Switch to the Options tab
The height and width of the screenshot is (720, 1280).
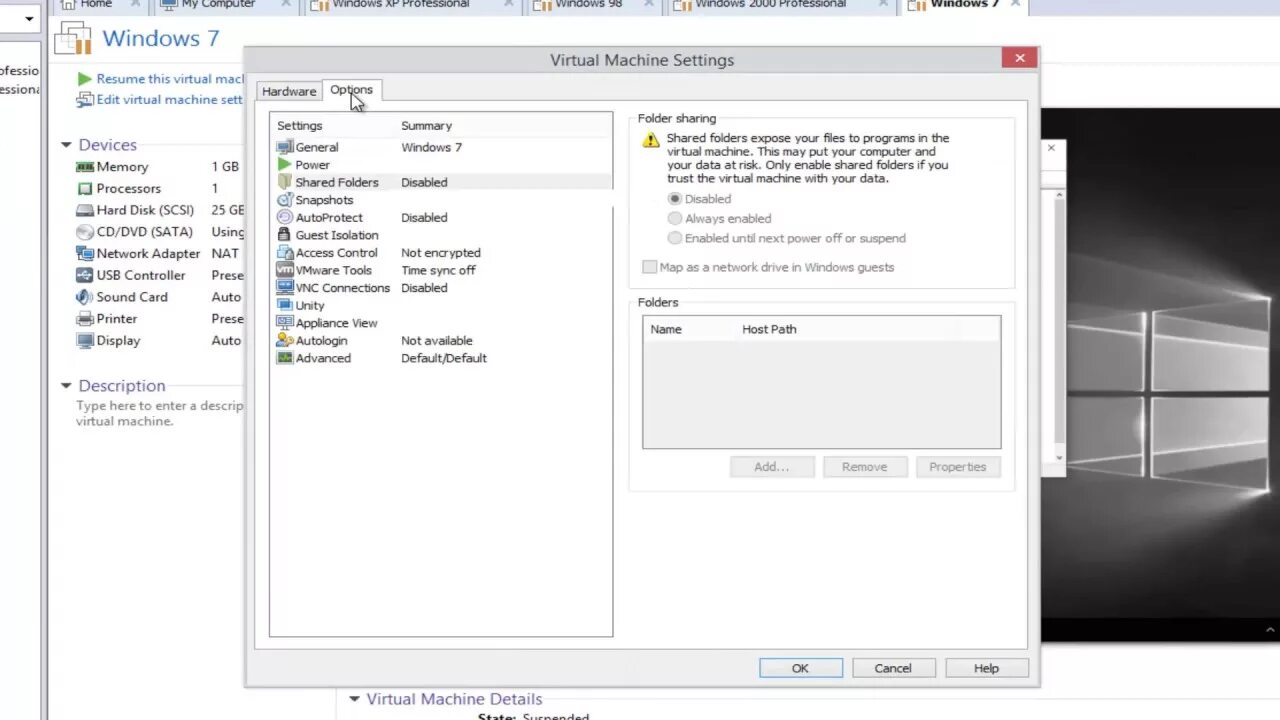[351, 90]
